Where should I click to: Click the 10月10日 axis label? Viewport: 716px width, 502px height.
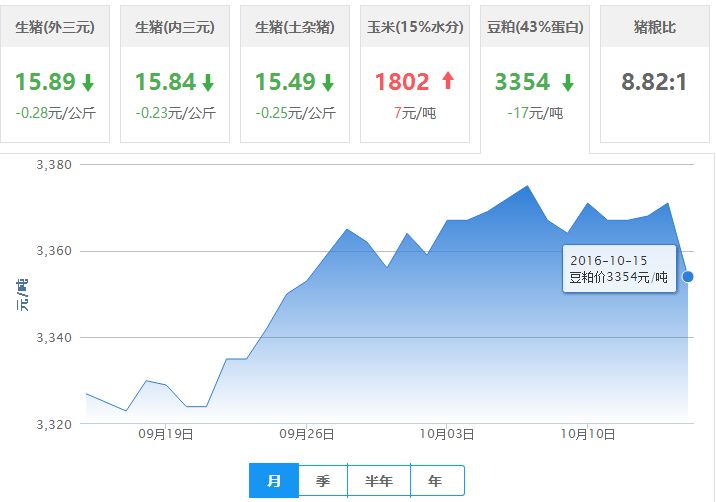click(x=588, y=434)
